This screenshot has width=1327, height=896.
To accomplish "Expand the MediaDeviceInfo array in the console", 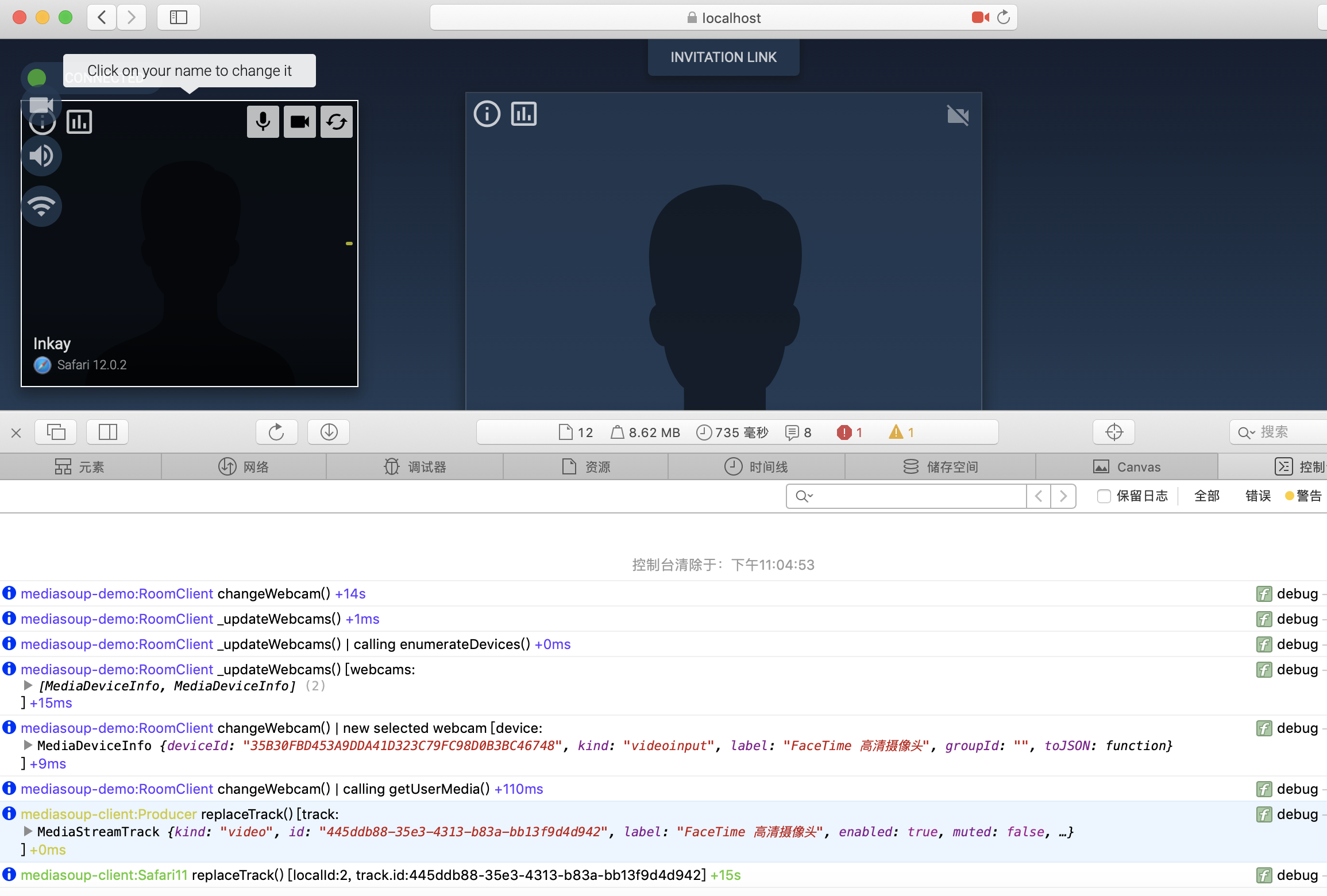I will 27,685.
